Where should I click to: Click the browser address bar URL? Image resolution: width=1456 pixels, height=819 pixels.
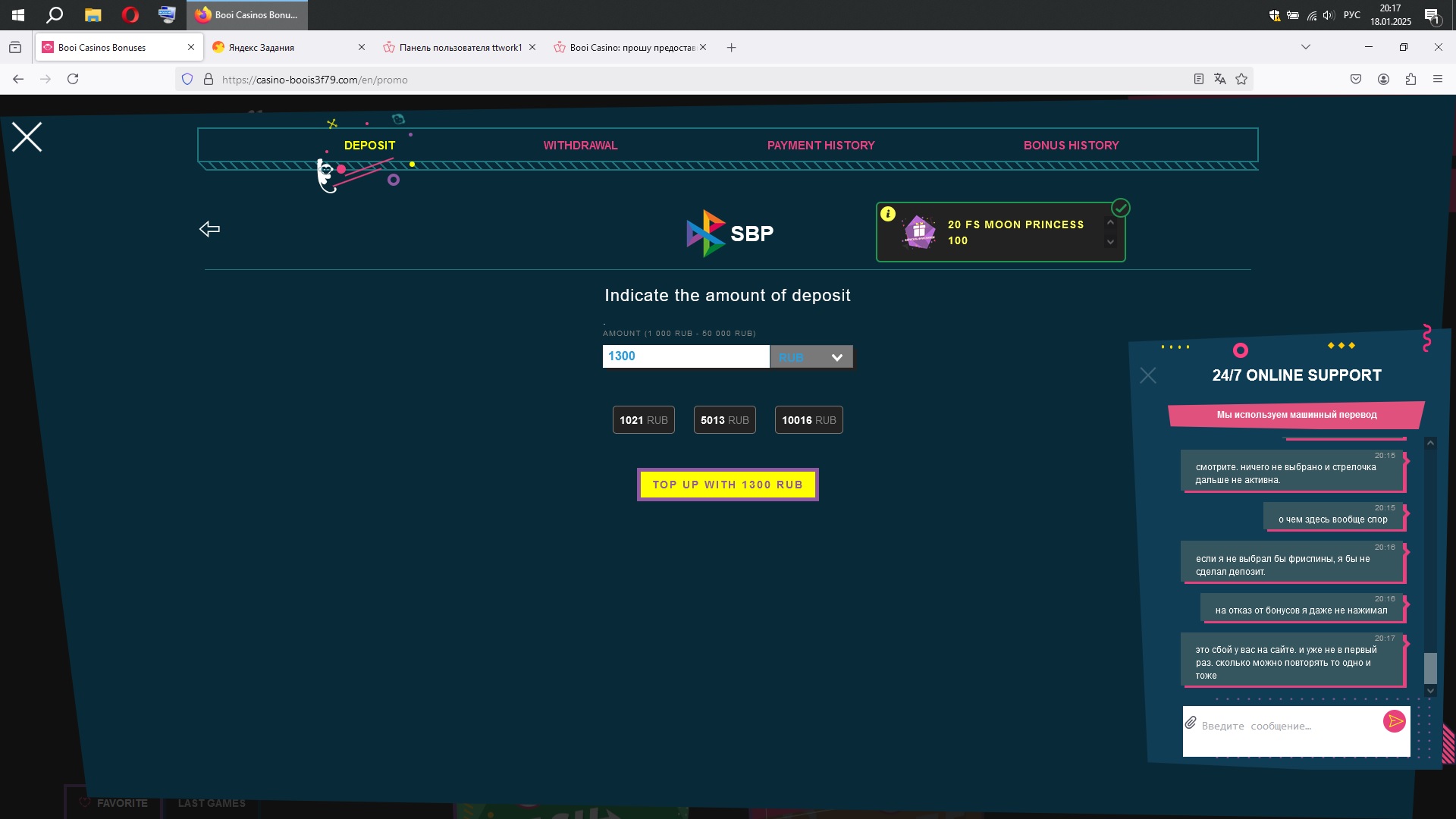315,80
